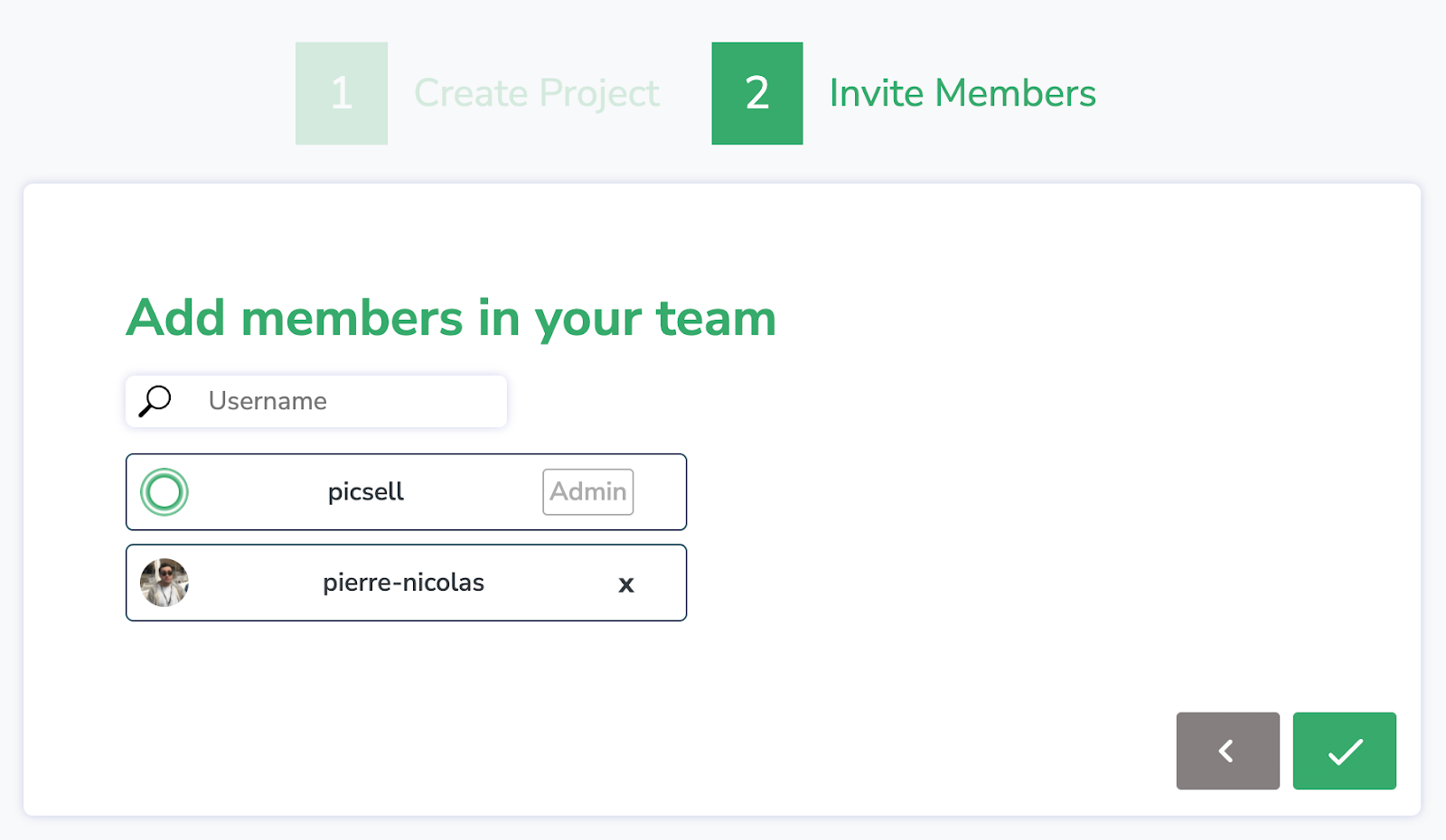Remove pierre-nicolas with the x icon

[x=626, y=584]
